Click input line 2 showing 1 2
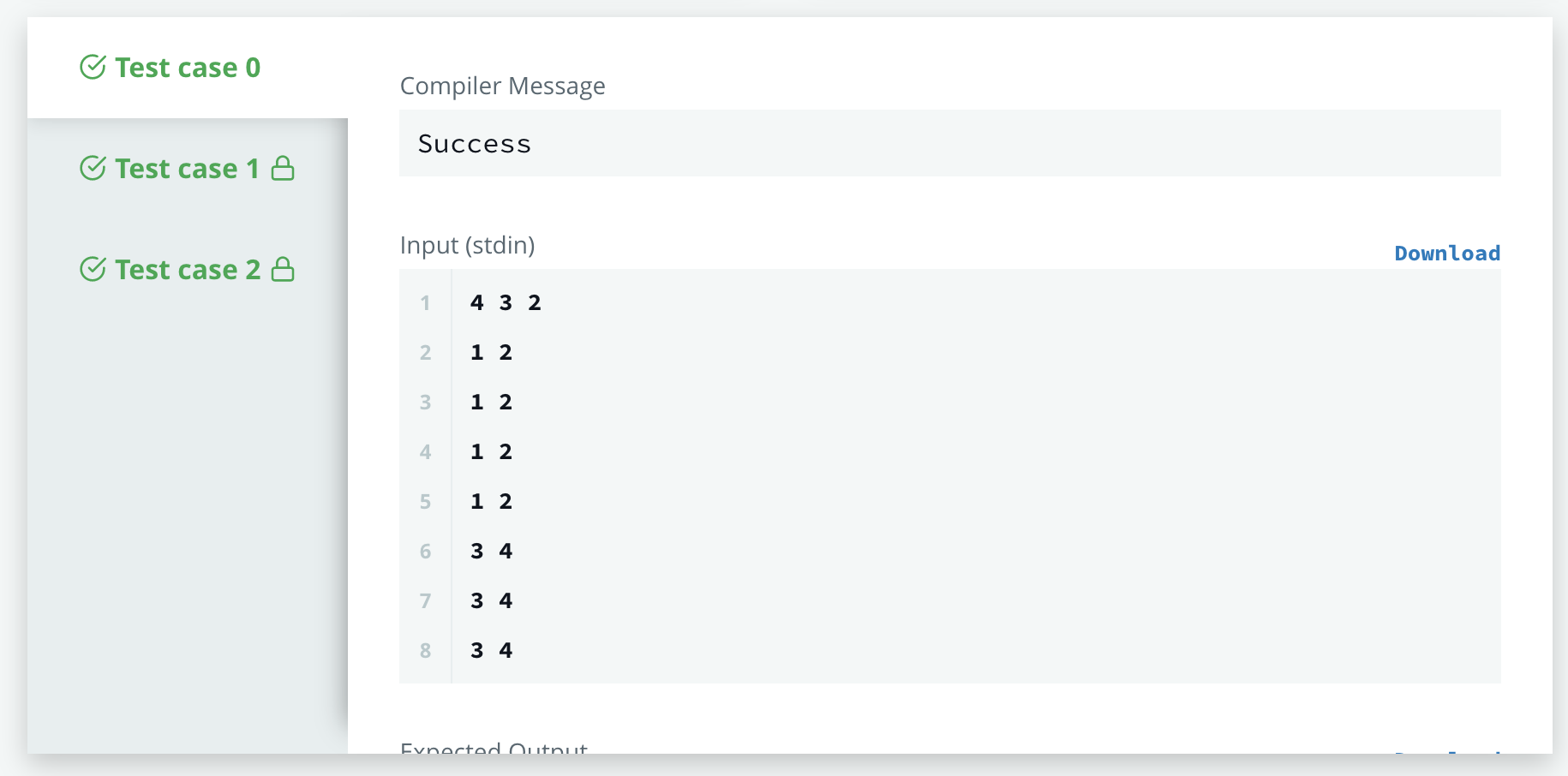 492,352
